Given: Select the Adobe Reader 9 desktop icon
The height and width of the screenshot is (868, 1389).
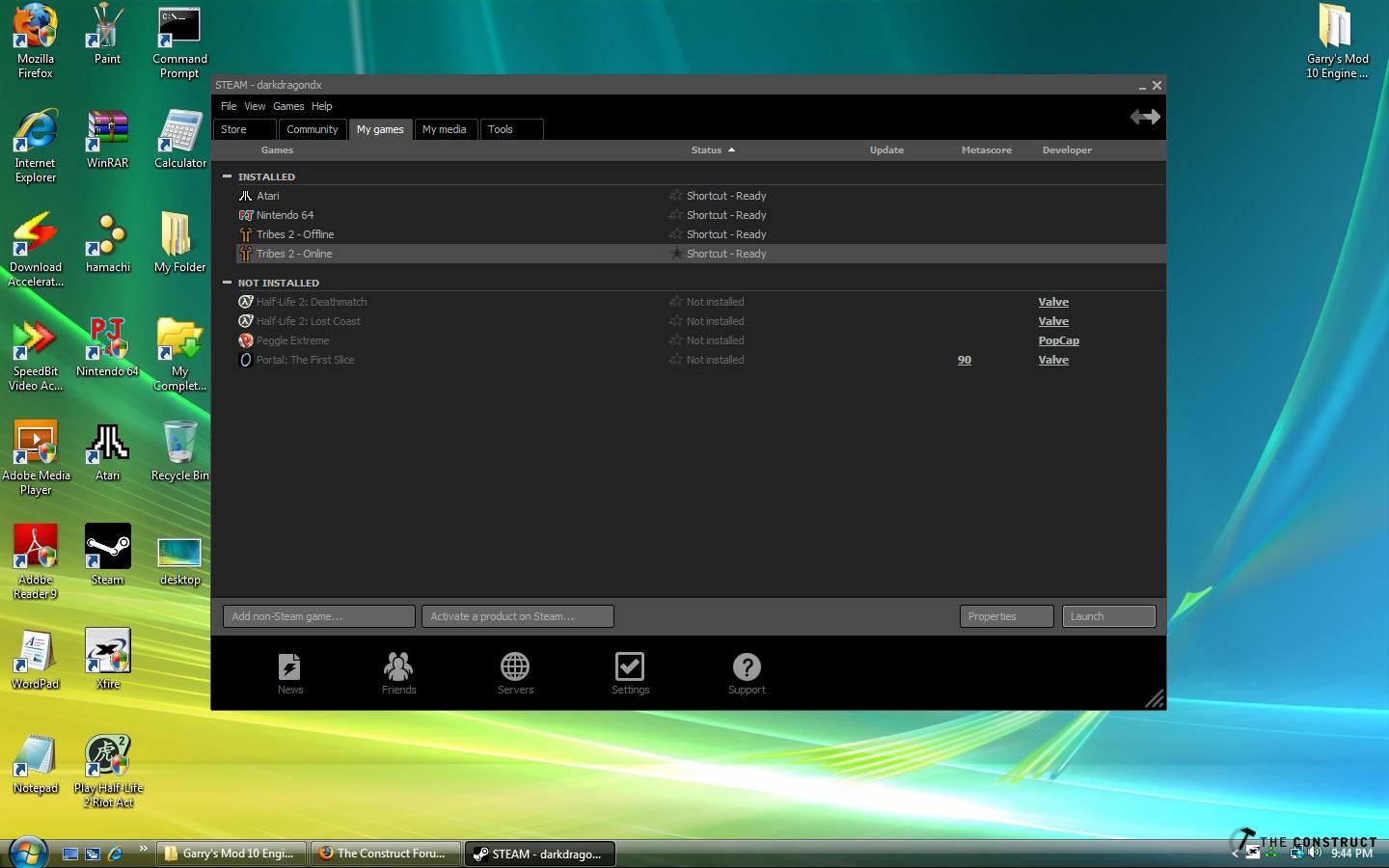Looking at the screenshot, I should click(36, 561).
